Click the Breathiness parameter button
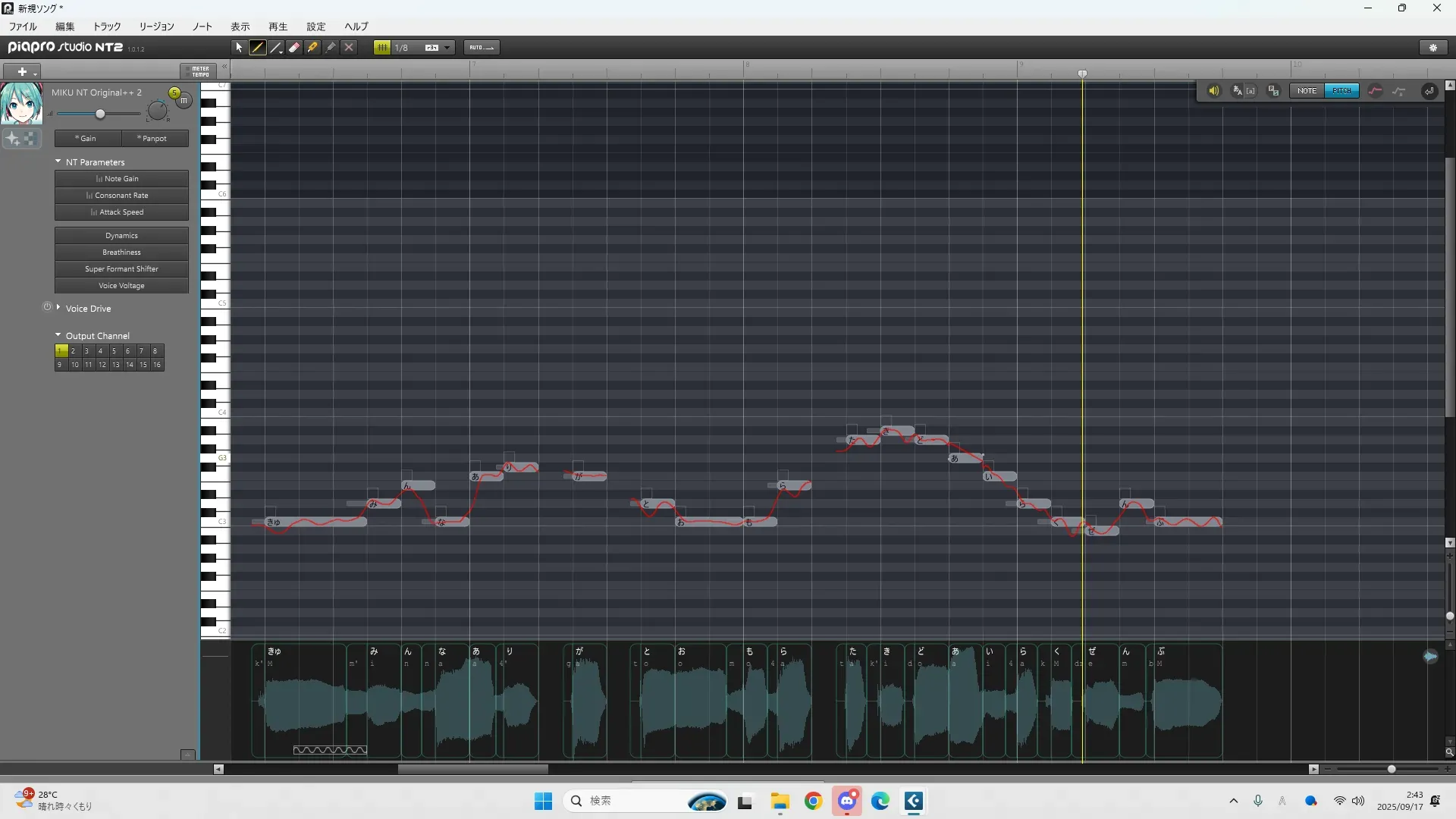 121,253
